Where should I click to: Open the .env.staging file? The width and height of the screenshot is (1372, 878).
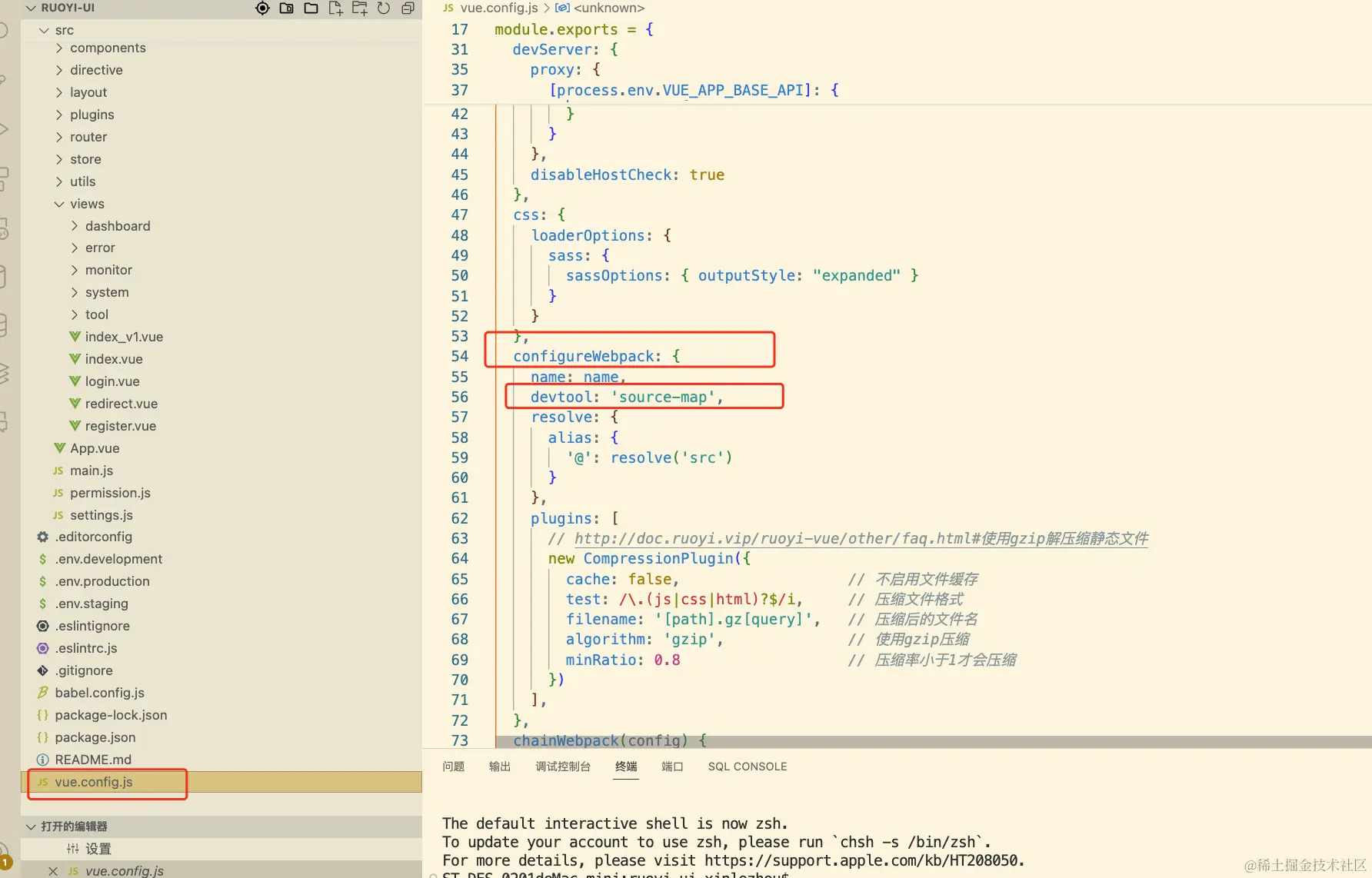coord(92,604)
